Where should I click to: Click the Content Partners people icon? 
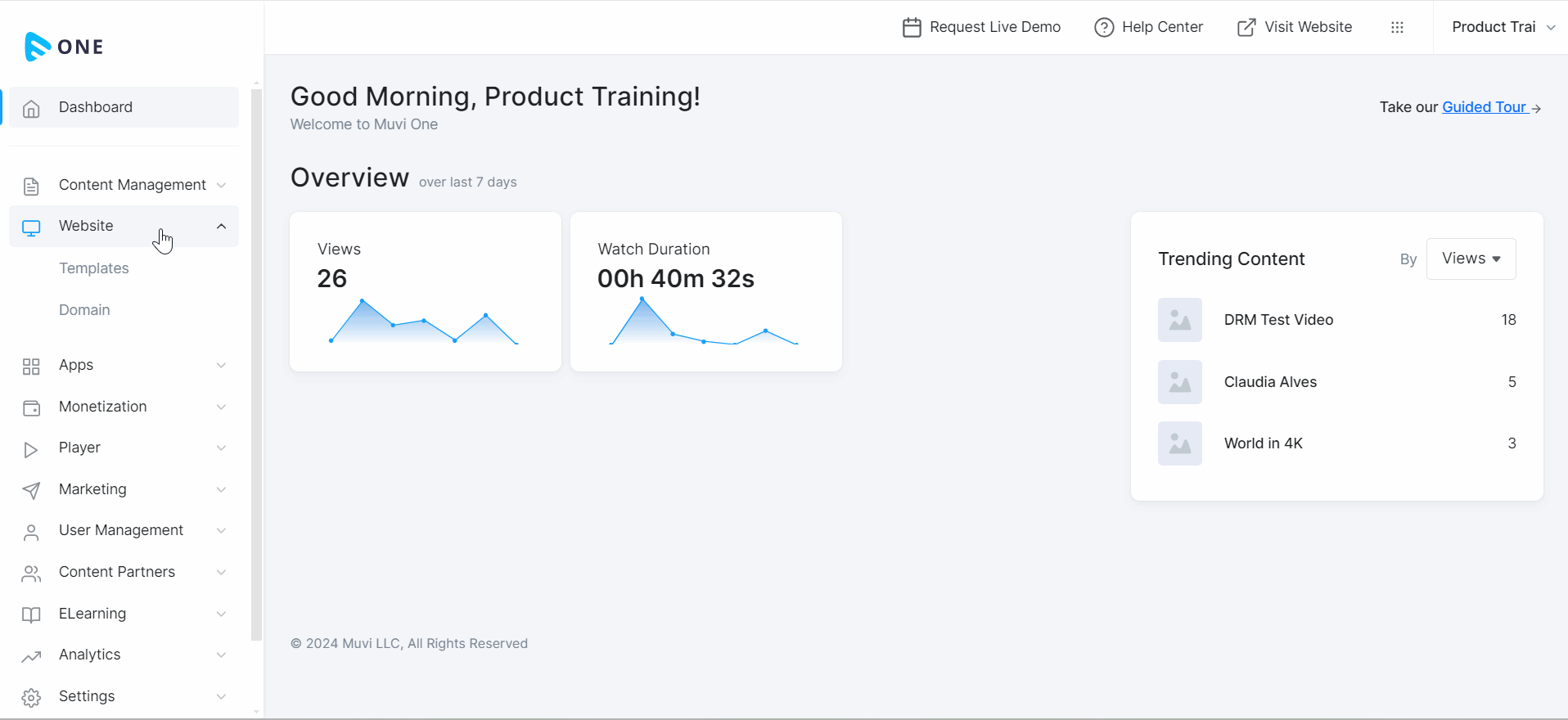coord(31,574)
